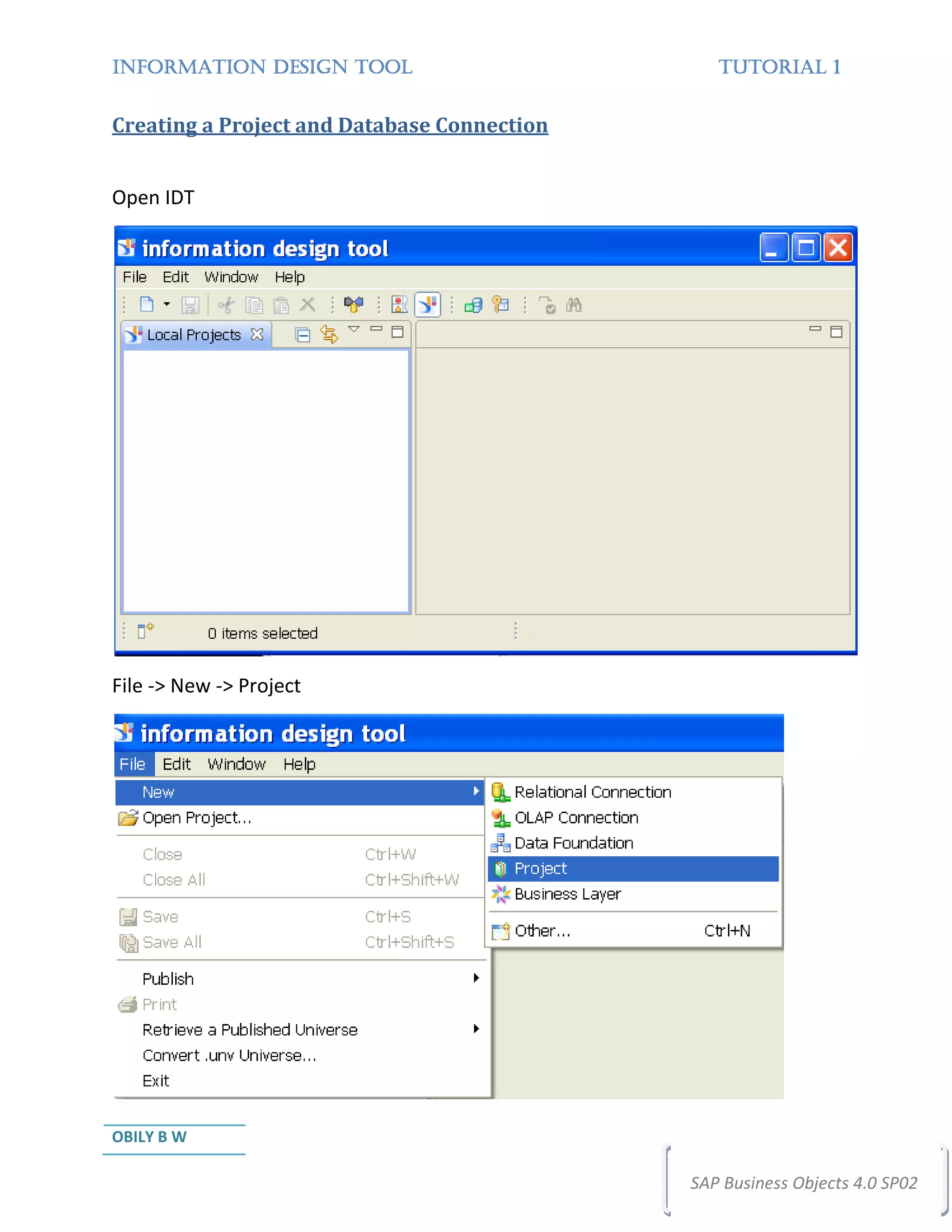The width and height of the screenshot is (952, 1232).
Task: Click the New file toolbar icon
Action: [x=146, y=305]
